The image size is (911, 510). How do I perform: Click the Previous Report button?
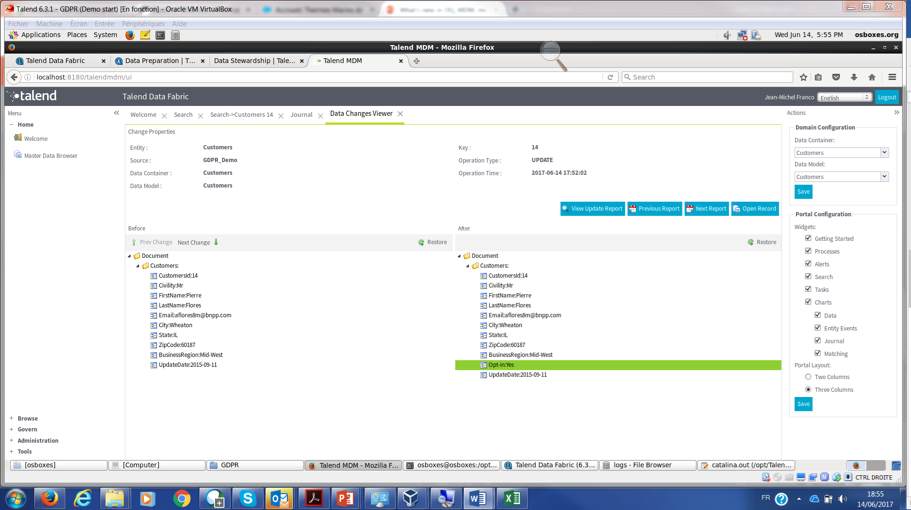pos(654,209)
